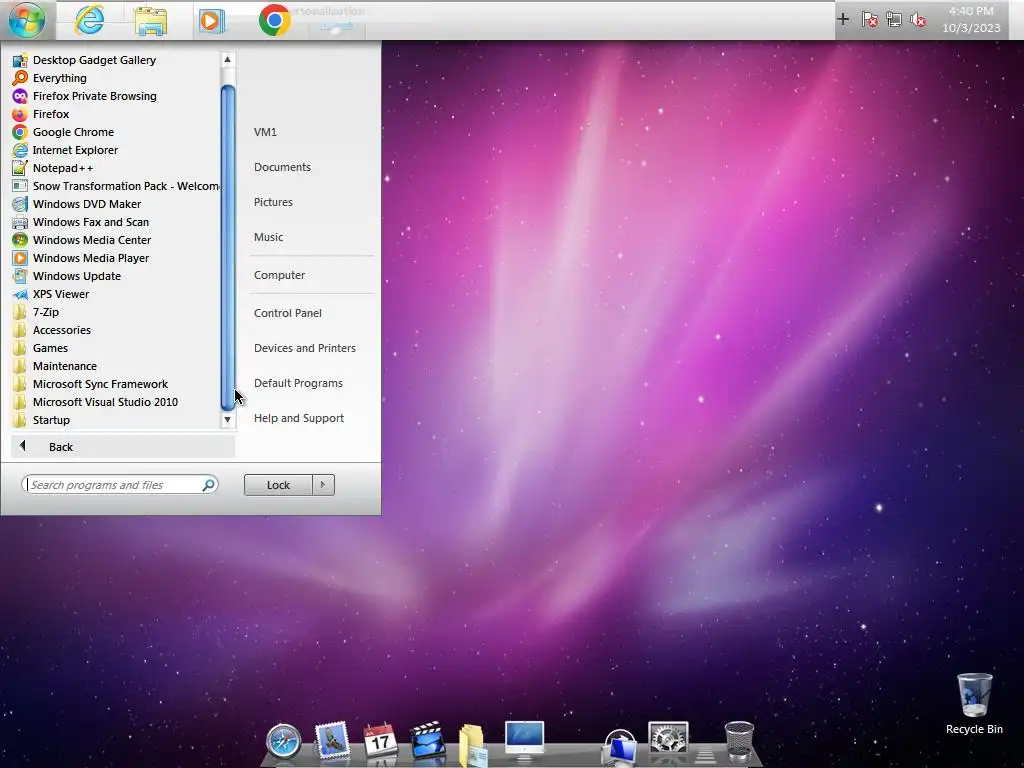Click the System Preferences gear dock icon
The height and width of the screenshot is (768, 1024).
tap(667, 739)
